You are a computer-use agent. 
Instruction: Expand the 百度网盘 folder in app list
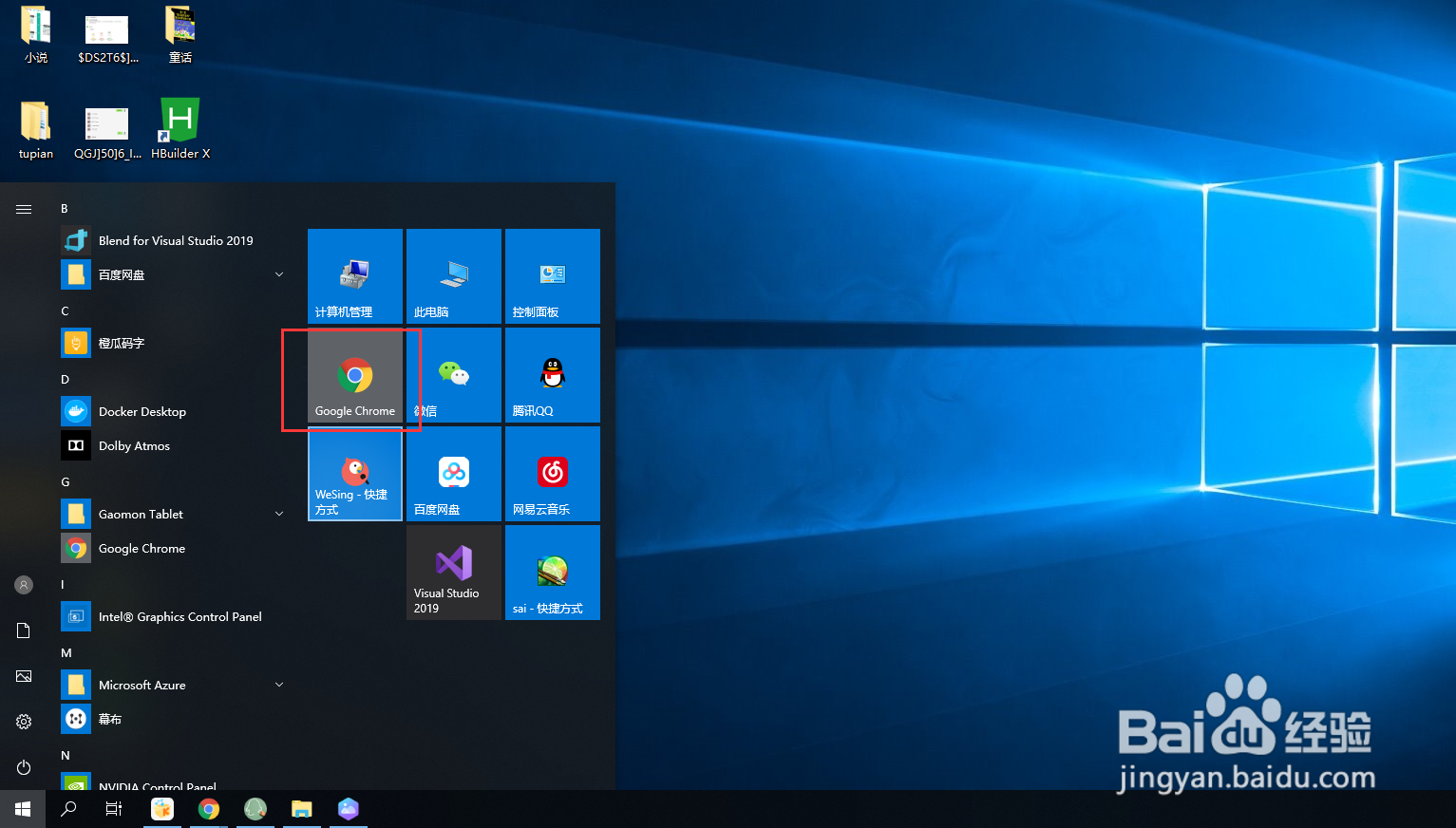tap(175, 275)
